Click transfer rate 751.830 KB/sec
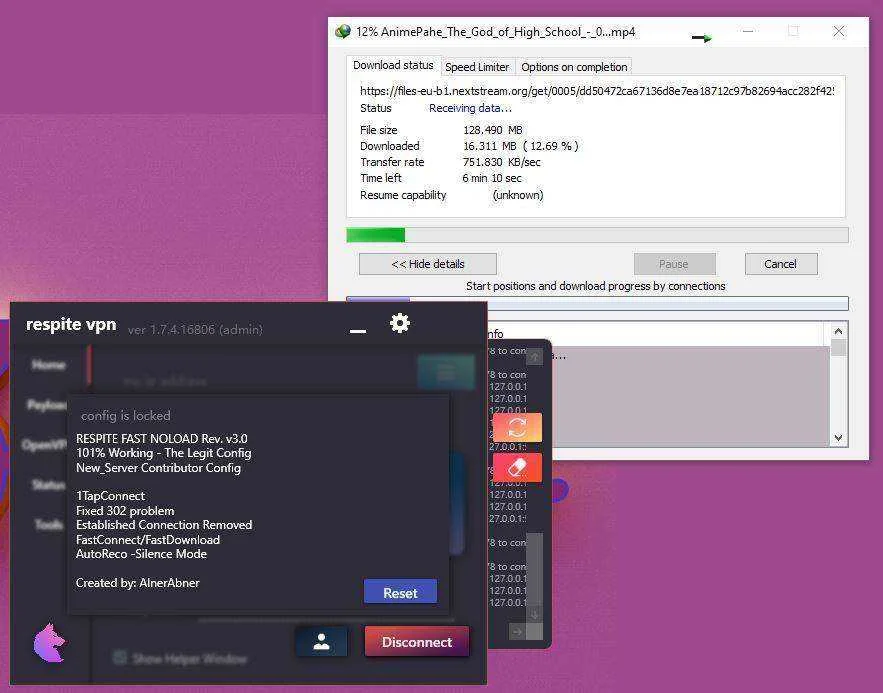Screen dimensions: 883x693 coord(501,162)
